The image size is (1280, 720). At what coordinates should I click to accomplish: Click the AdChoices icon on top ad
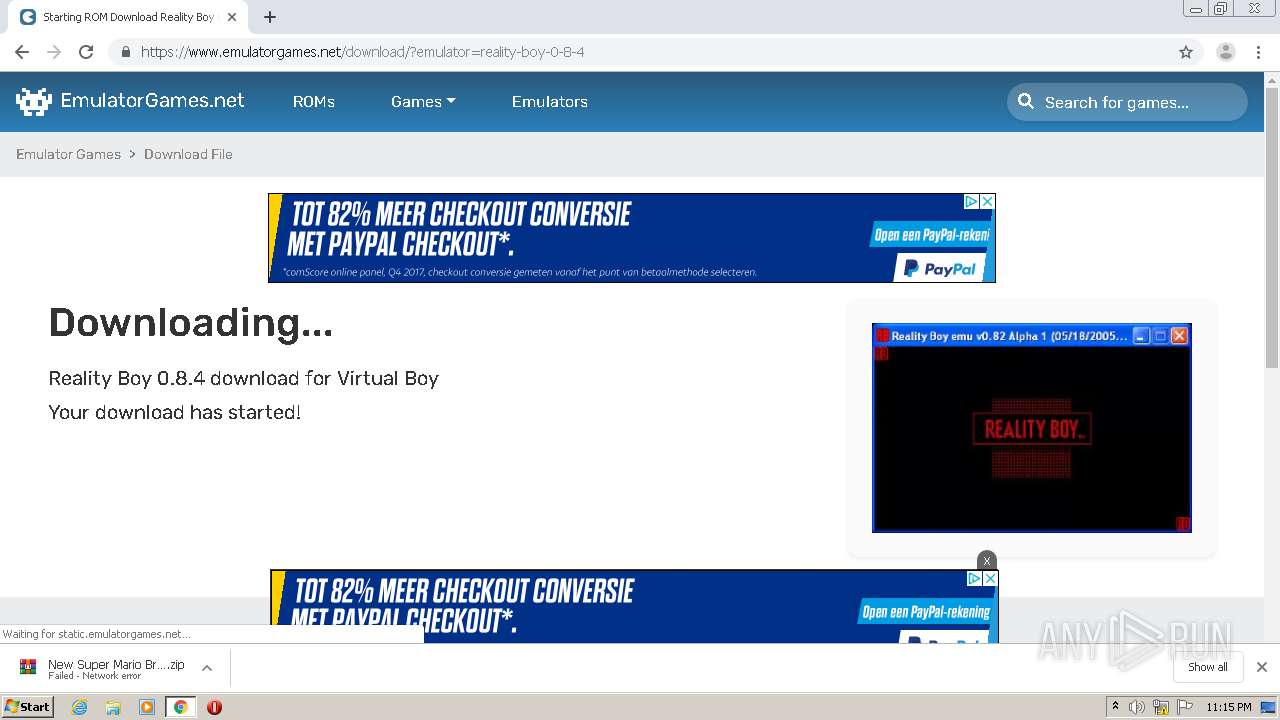pos(971,201)
